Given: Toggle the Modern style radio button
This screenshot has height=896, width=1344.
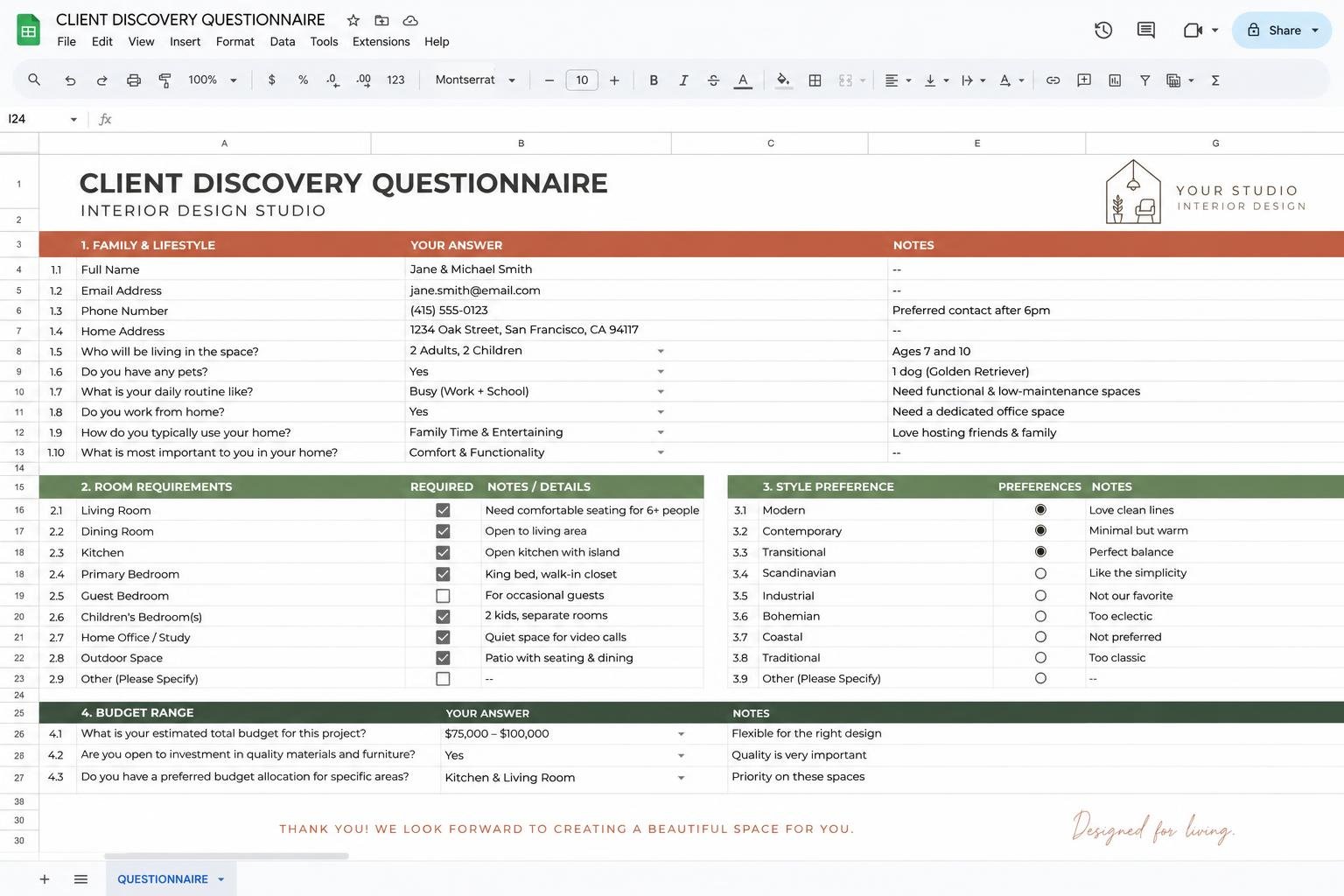Looking at the screenshot, I should [x=1040, y=509].
